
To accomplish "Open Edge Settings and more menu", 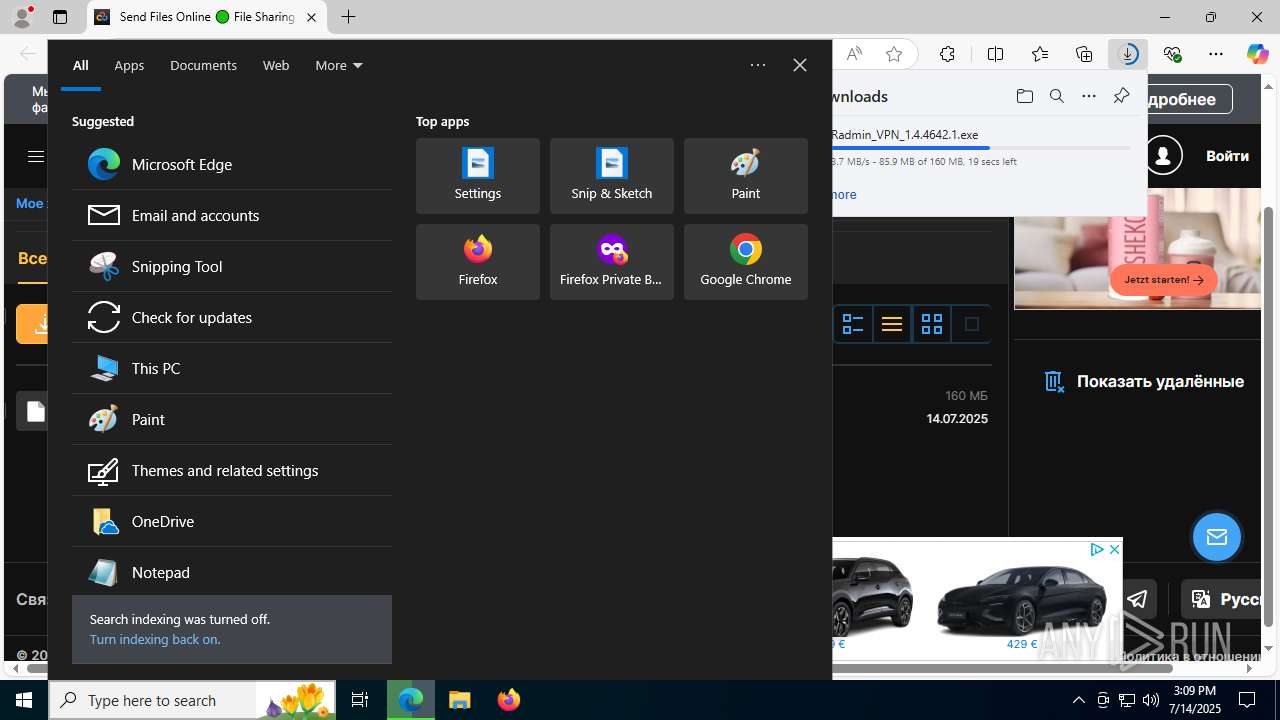I will (1216, 54).
